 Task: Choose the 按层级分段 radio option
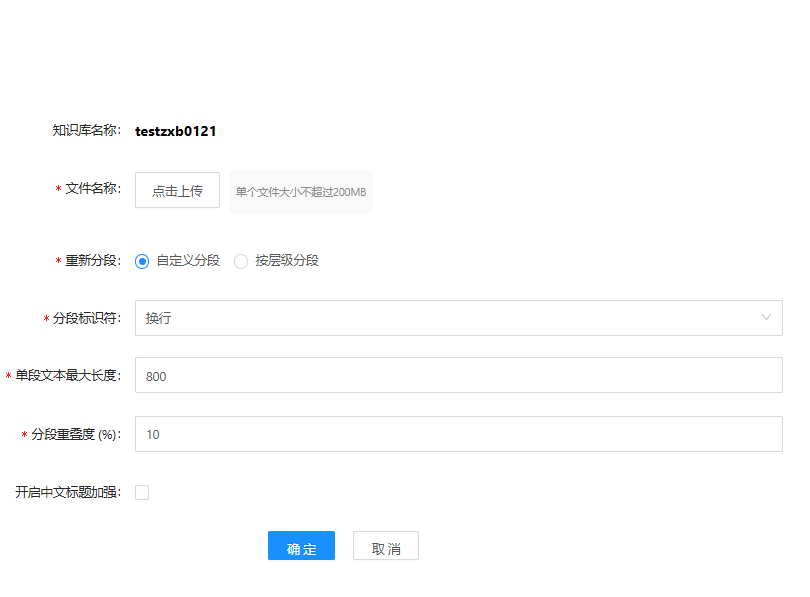click(x=241, y=261)
